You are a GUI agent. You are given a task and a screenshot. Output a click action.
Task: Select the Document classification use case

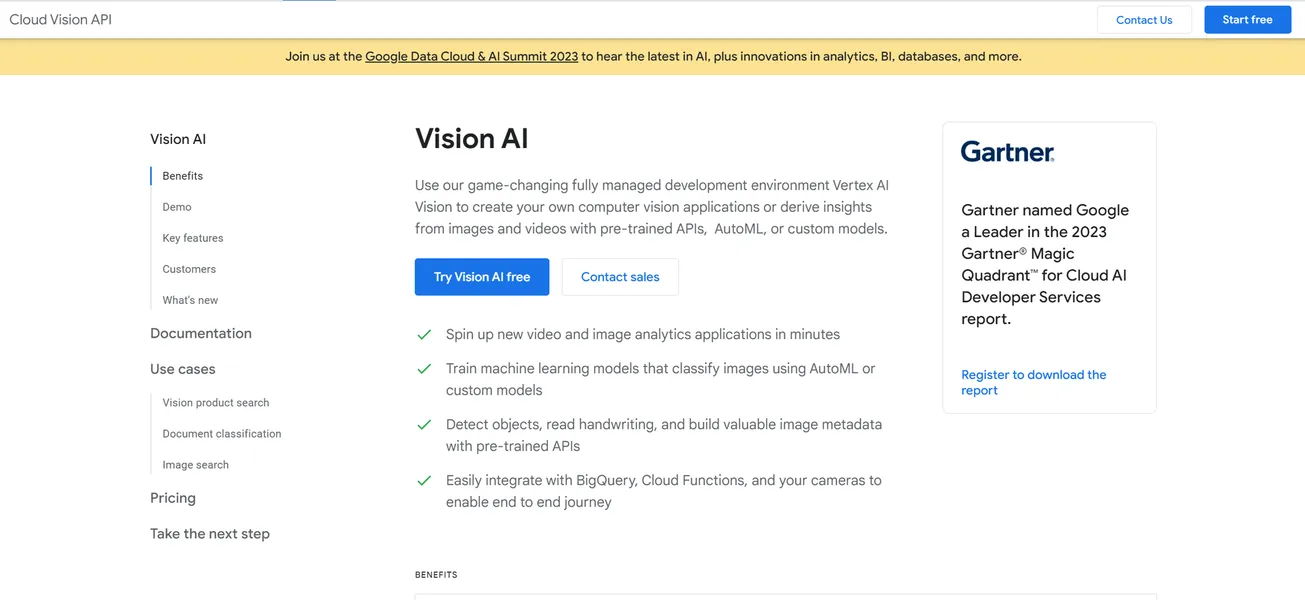click(221, 433)
